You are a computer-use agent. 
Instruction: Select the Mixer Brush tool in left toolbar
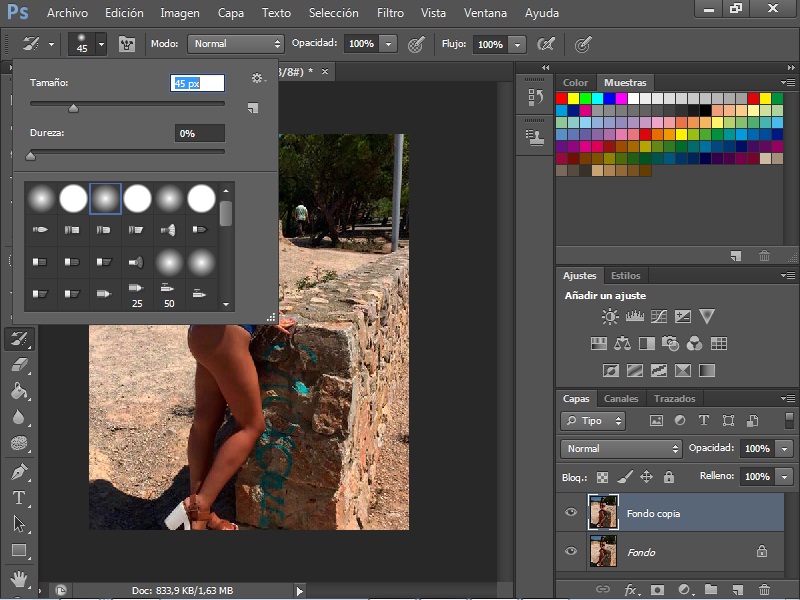pos(19,339)
